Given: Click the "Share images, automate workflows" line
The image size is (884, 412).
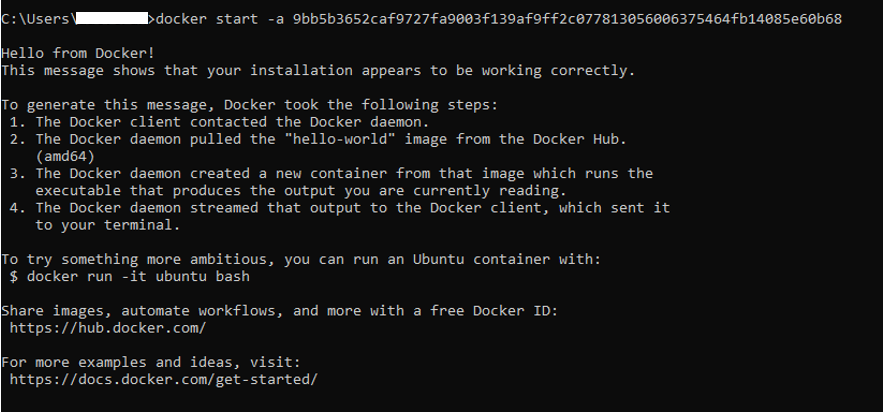Looking at the screenshot, I should coord(278,311).
